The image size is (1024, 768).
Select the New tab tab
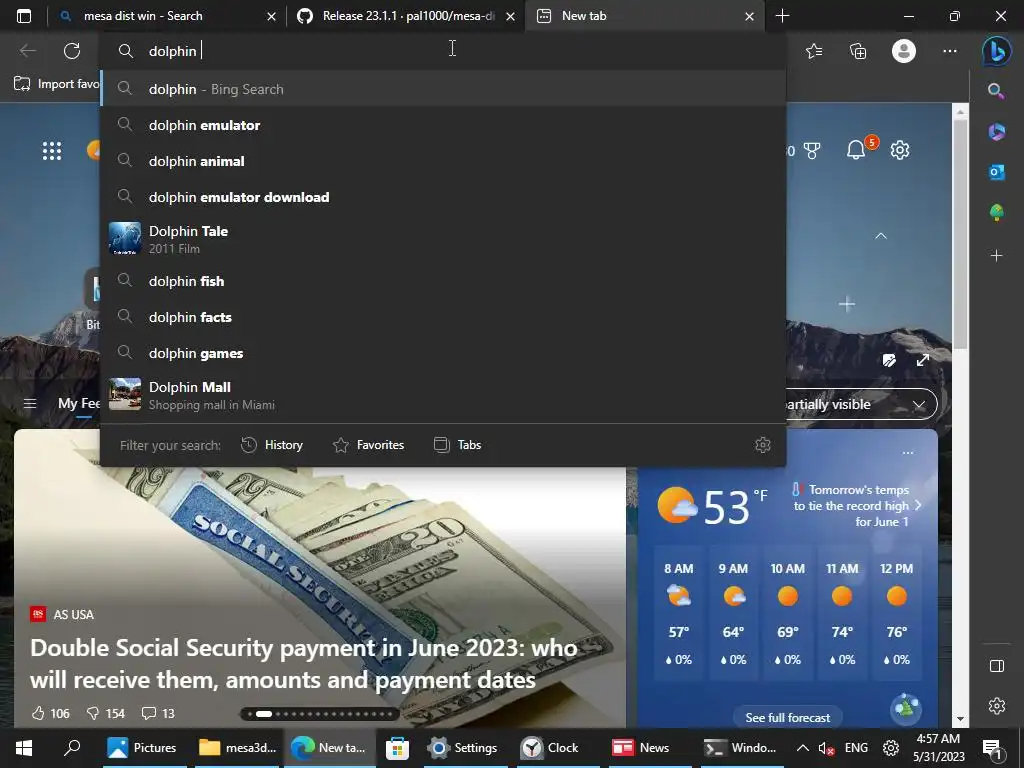point(644,16)
